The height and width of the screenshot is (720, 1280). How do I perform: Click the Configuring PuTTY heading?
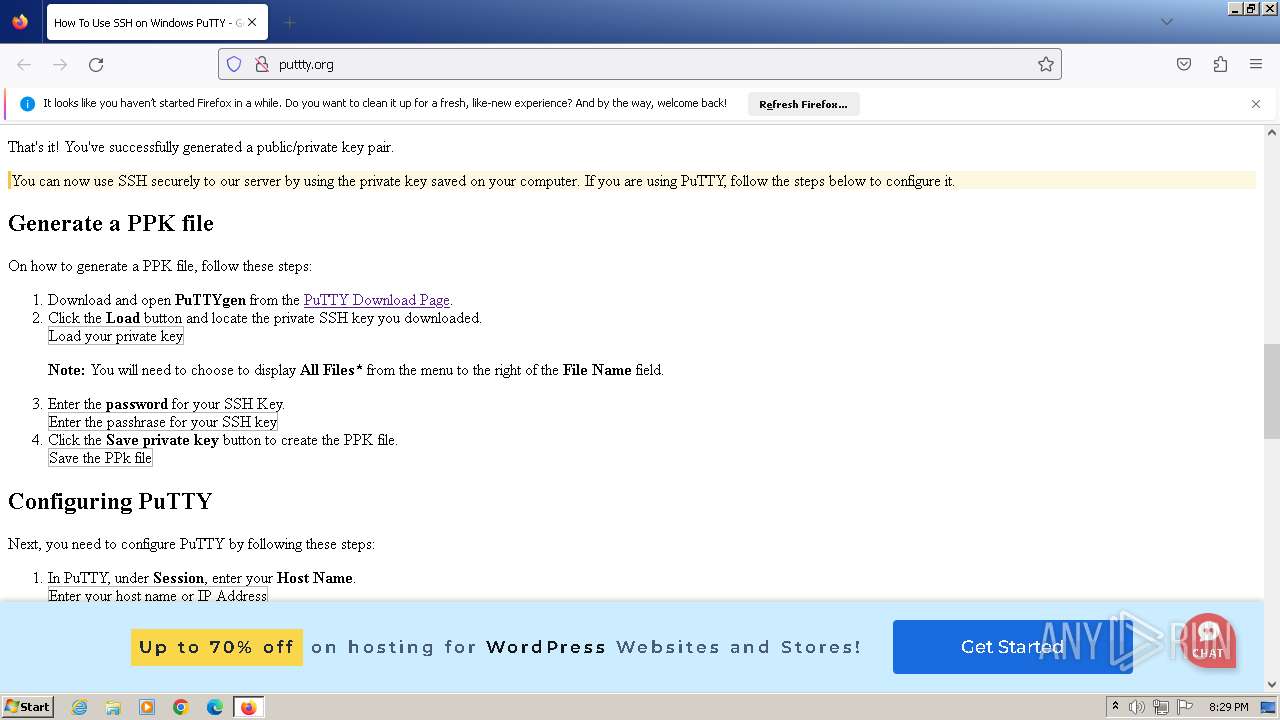(x=110, y=501)
